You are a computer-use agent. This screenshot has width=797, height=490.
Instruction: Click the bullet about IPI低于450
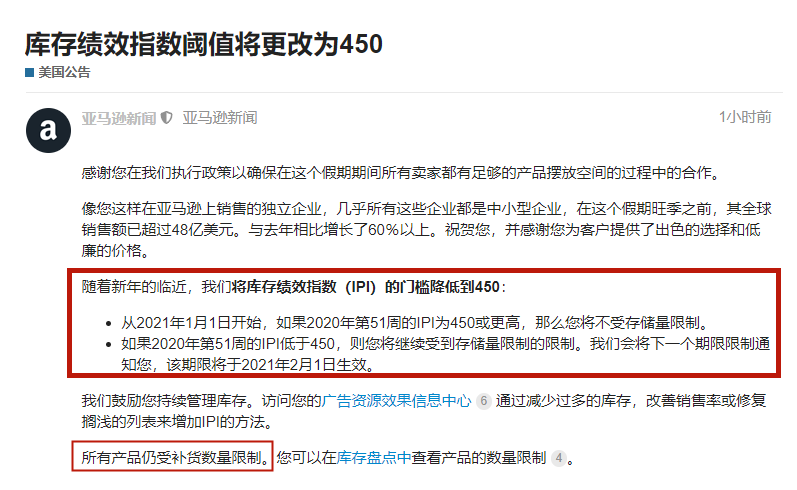click(x=445, y=354)
